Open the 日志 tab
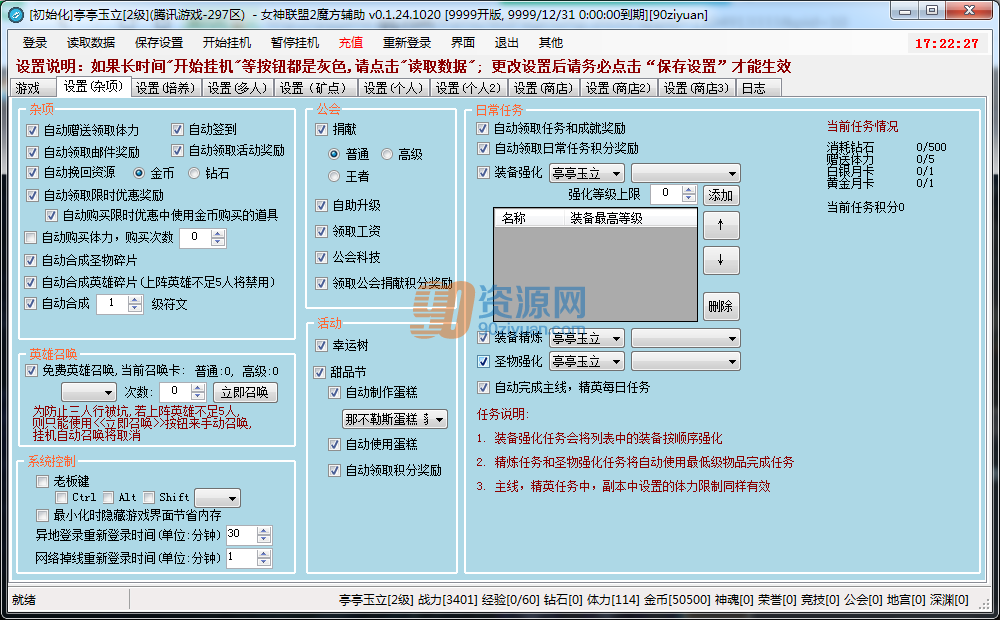 758,88
